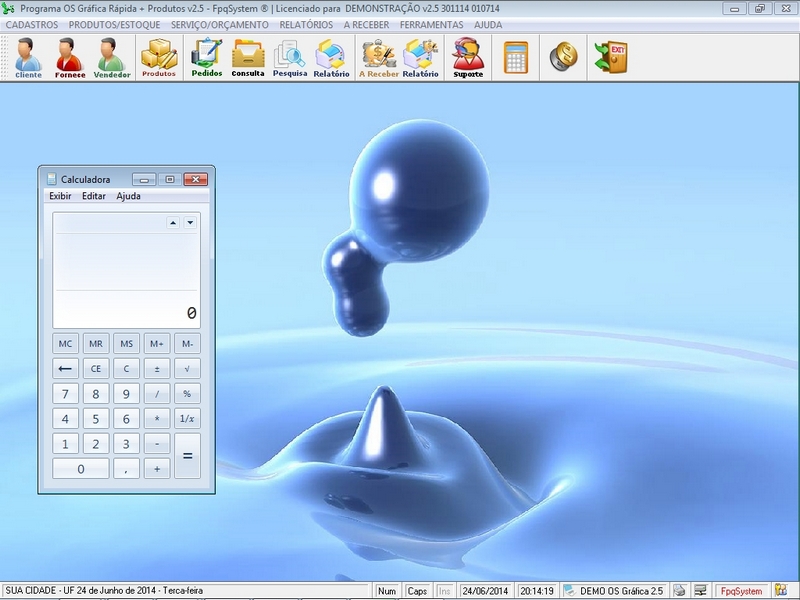Click the FpqSystem status bar label
Screen dimensions: 800x600
[x=741, y=591]
